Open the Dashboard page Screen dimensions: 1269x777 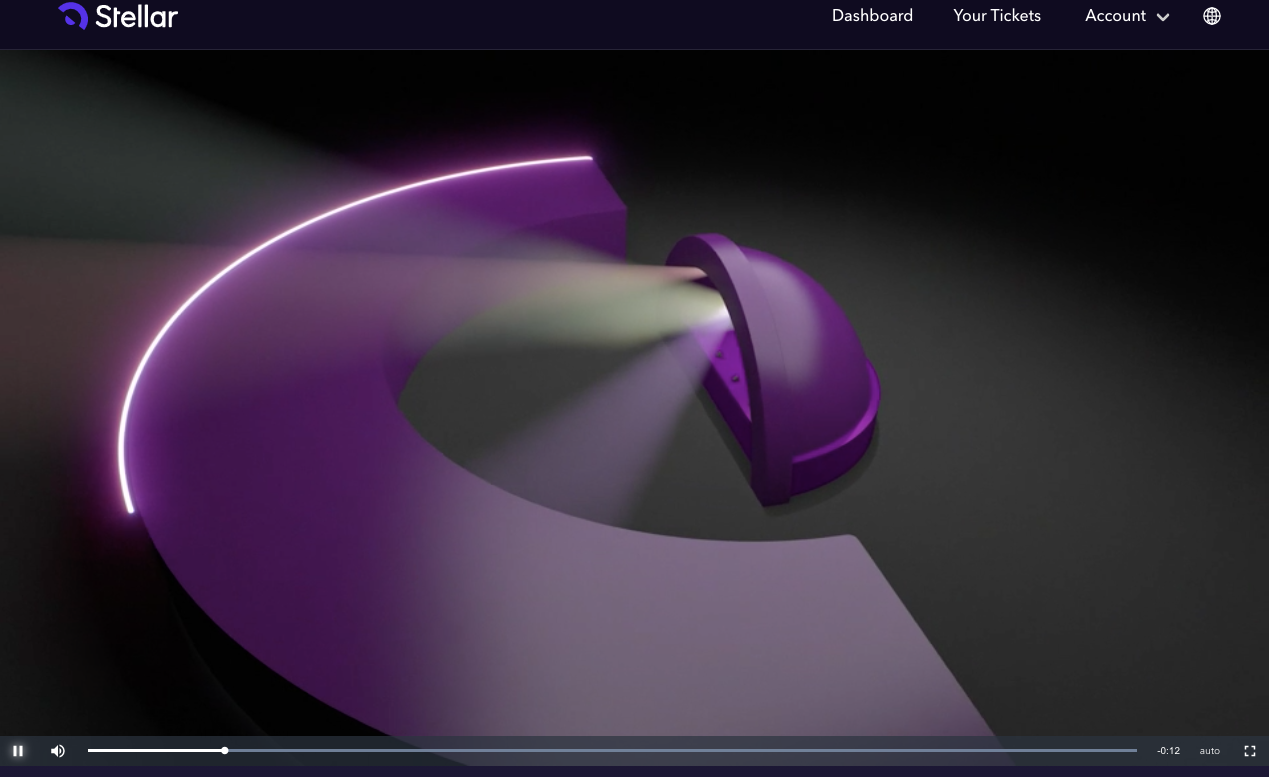(872, 16)
